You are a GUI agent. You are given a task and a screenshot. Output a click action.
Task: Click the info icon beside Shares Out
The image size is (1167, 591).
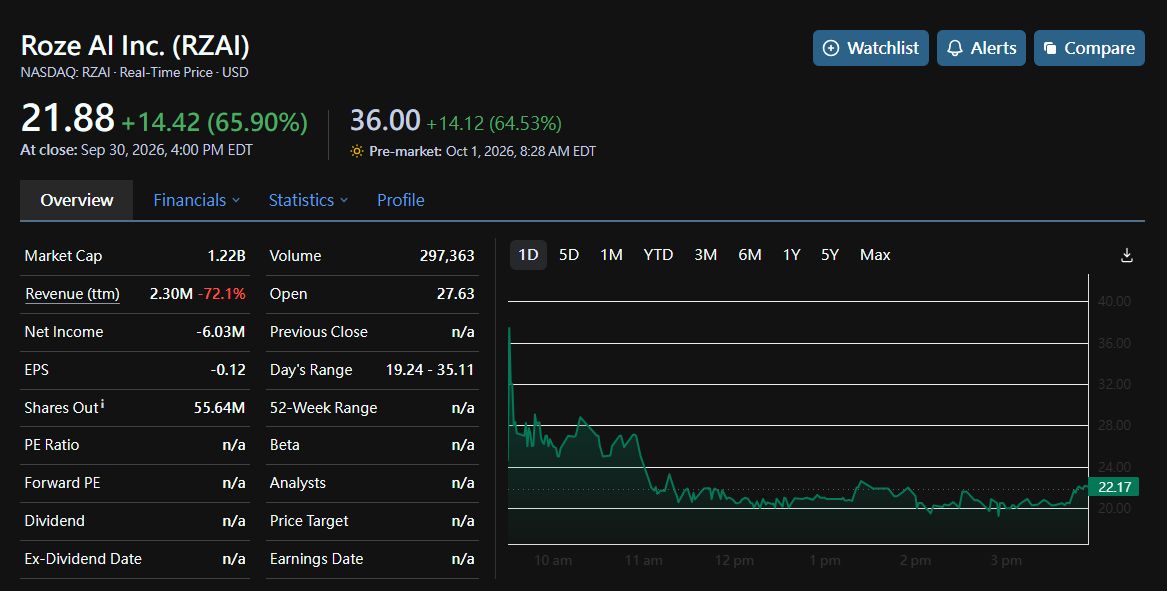tap(102, 404)
